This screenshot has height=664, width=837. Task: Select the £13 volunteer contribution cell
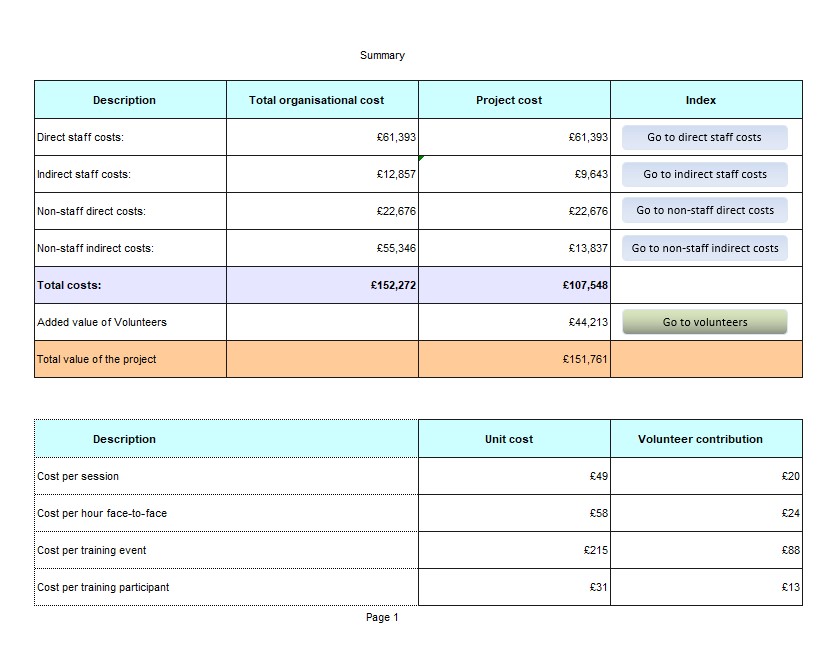point(706,587)
